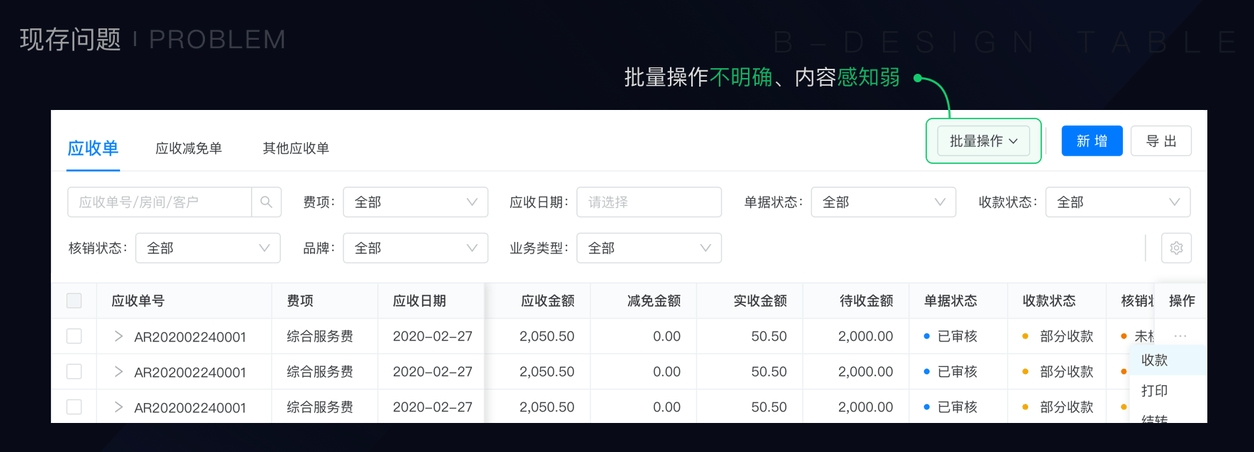Open the 批量操作 dropdown
This screenshot has height=452, width=1254.
coord(983,141)
